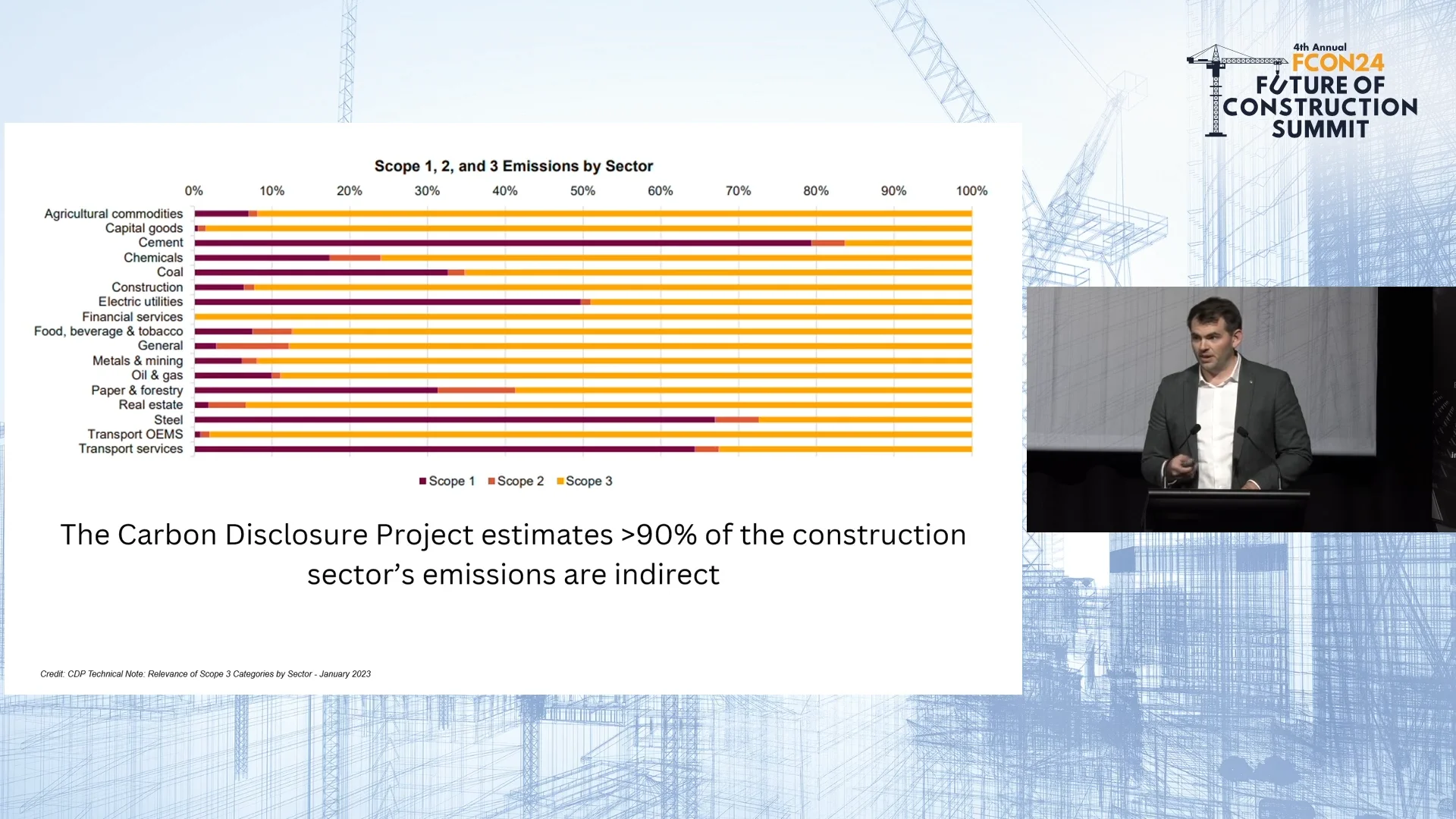Screen dimensions: 1456x819
Task: Select the 'Capital goods' row label
Action: click(x=144, y=228)
